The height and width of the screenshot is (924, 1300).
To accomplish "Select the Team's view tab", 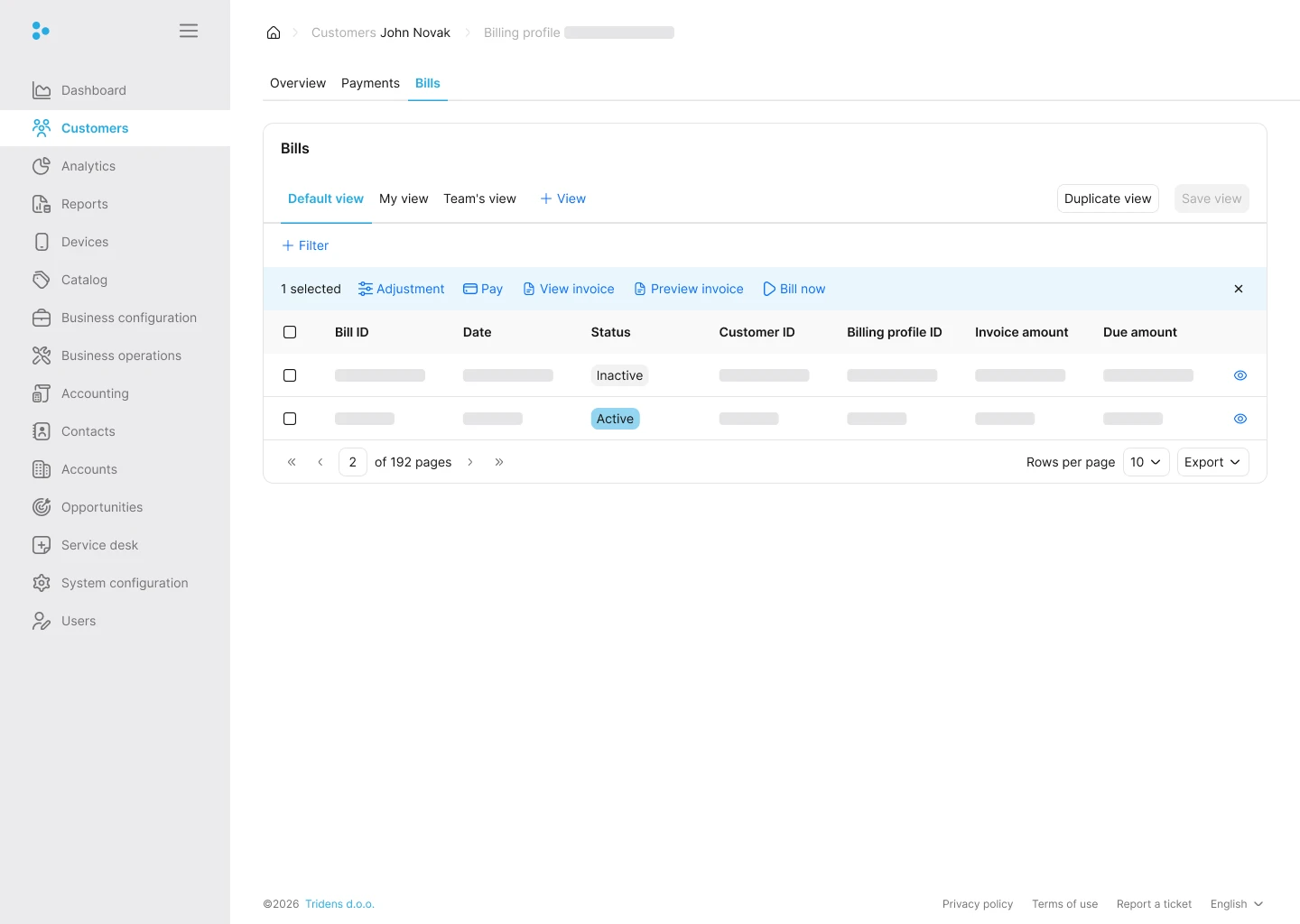I will tap(479, 199).
